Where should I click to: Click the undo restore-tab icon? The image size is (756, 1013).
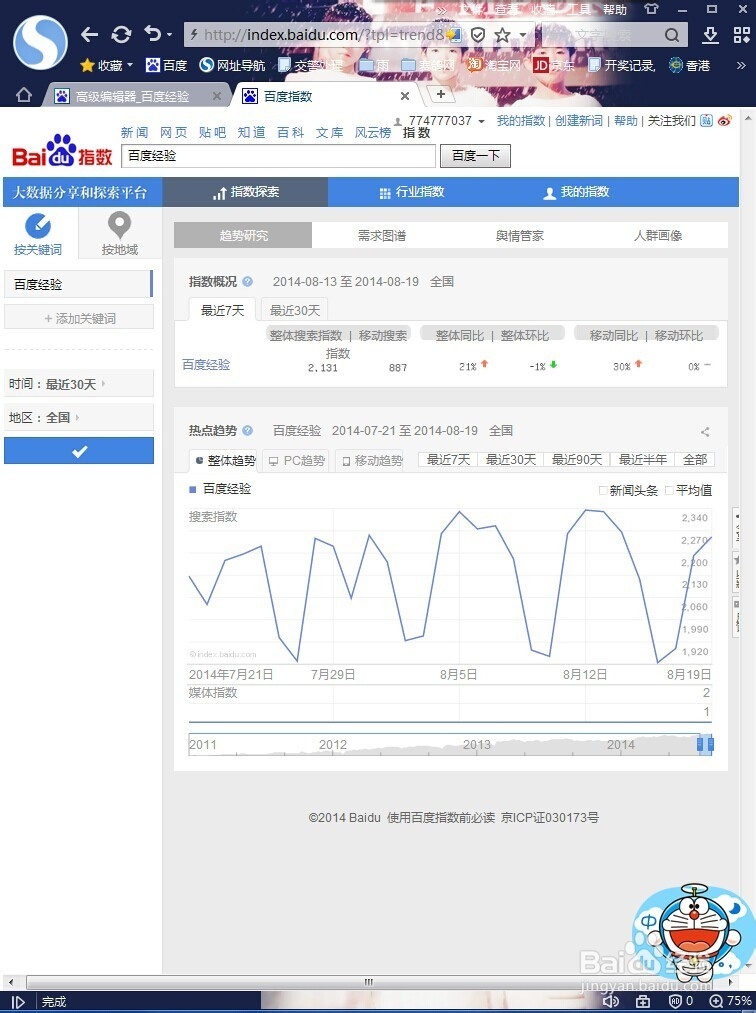152,33
